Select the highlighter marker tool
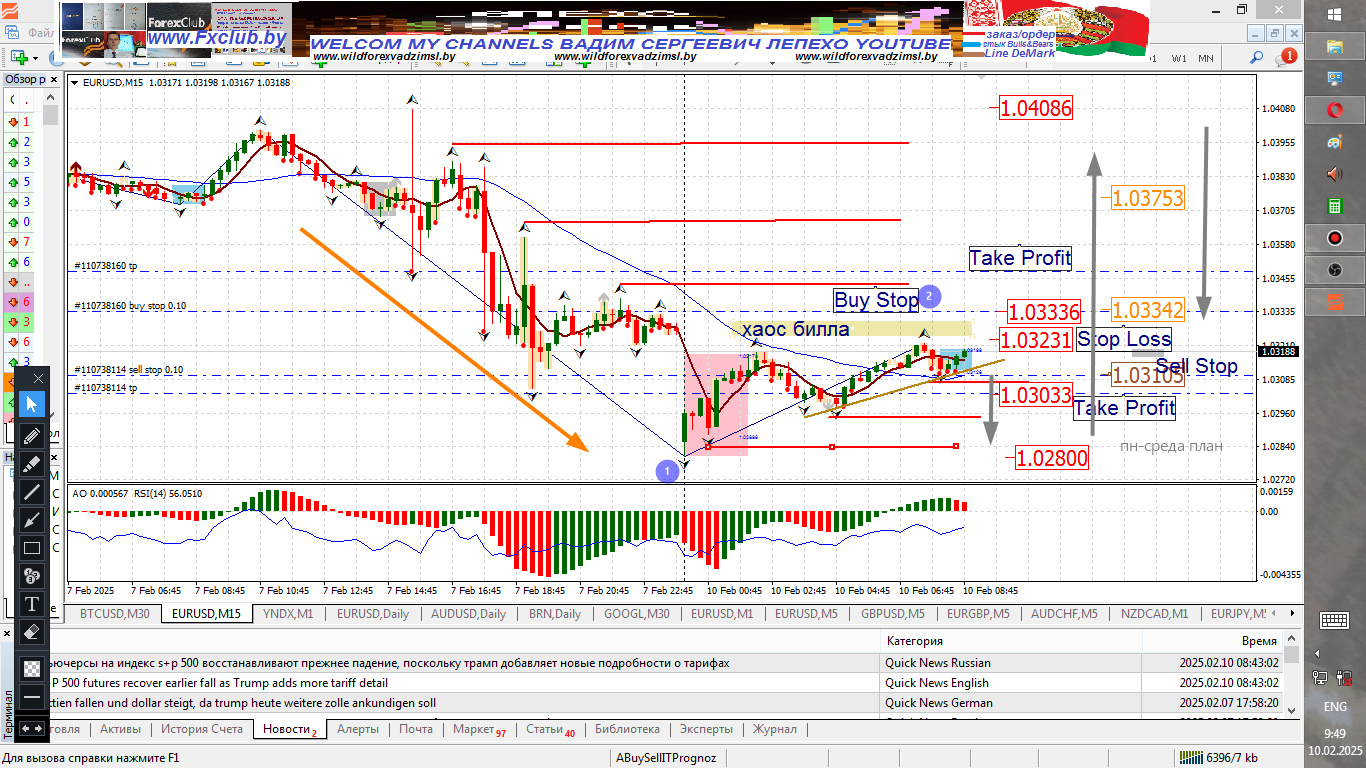Screen dimensions: 1366x768 coord(31,464)
